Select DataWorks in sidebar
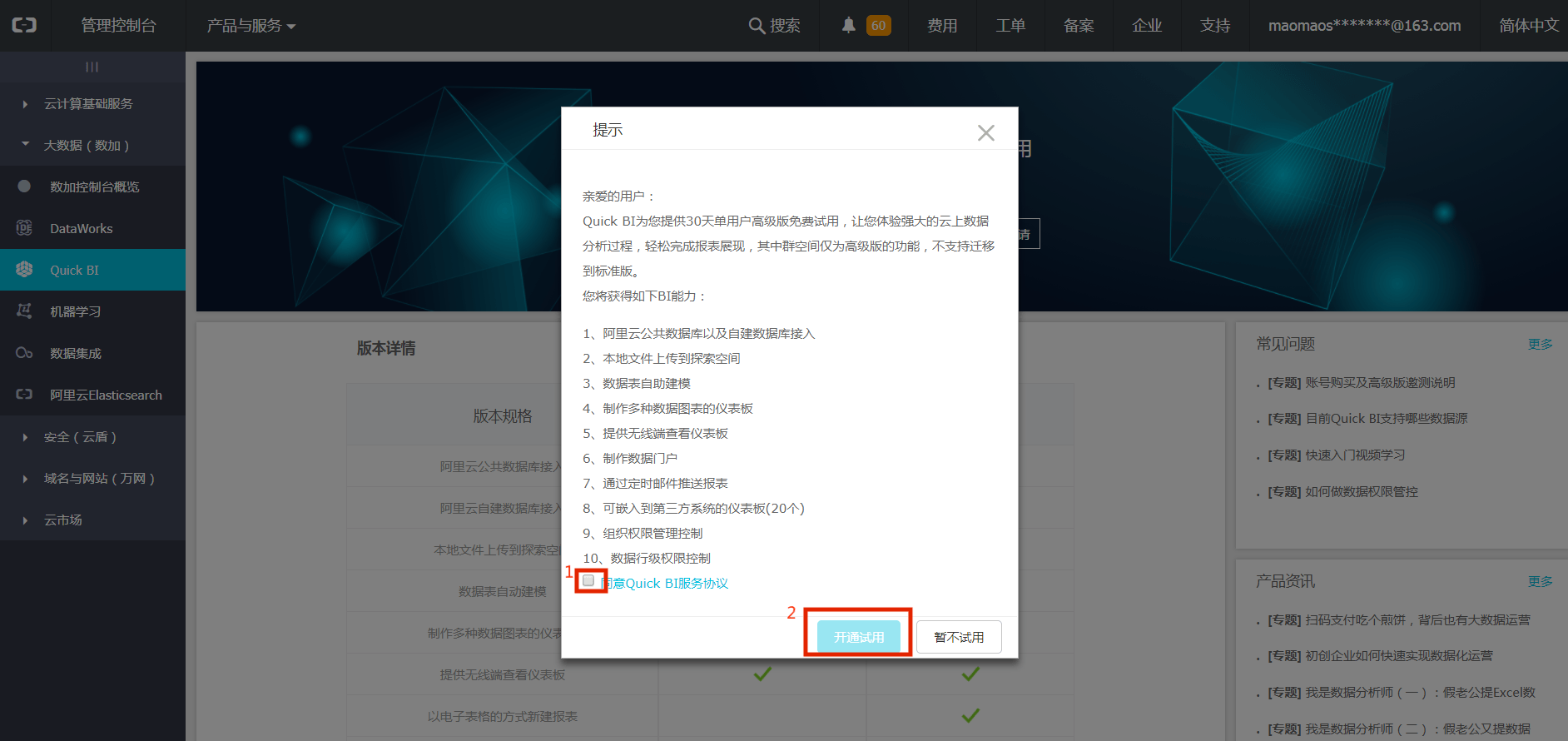Screen dimensions: 1568x741 (93, 228)
